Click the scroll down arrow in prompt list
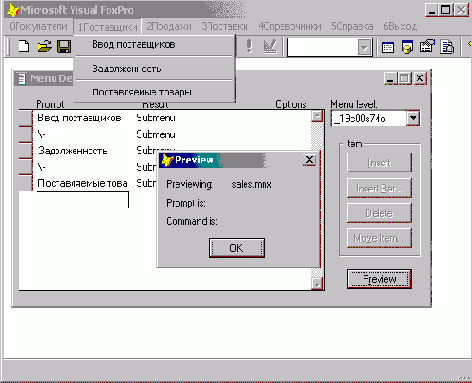The image size is (472, 383). 317,284
